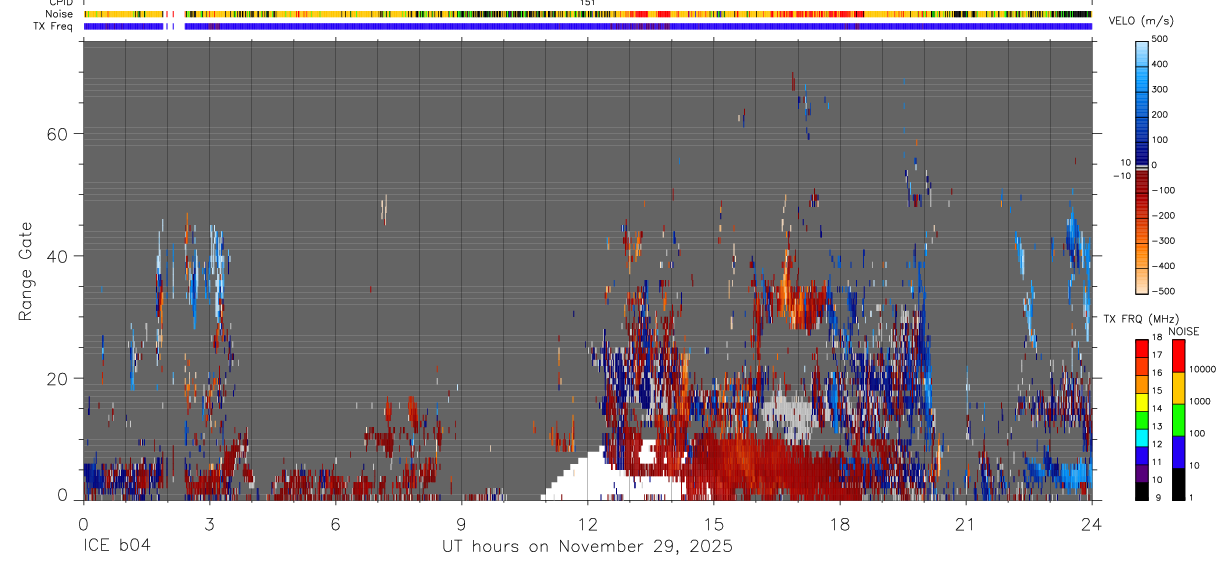
Task: Click the x-axis tick label '3'
Action: point(209,524)
